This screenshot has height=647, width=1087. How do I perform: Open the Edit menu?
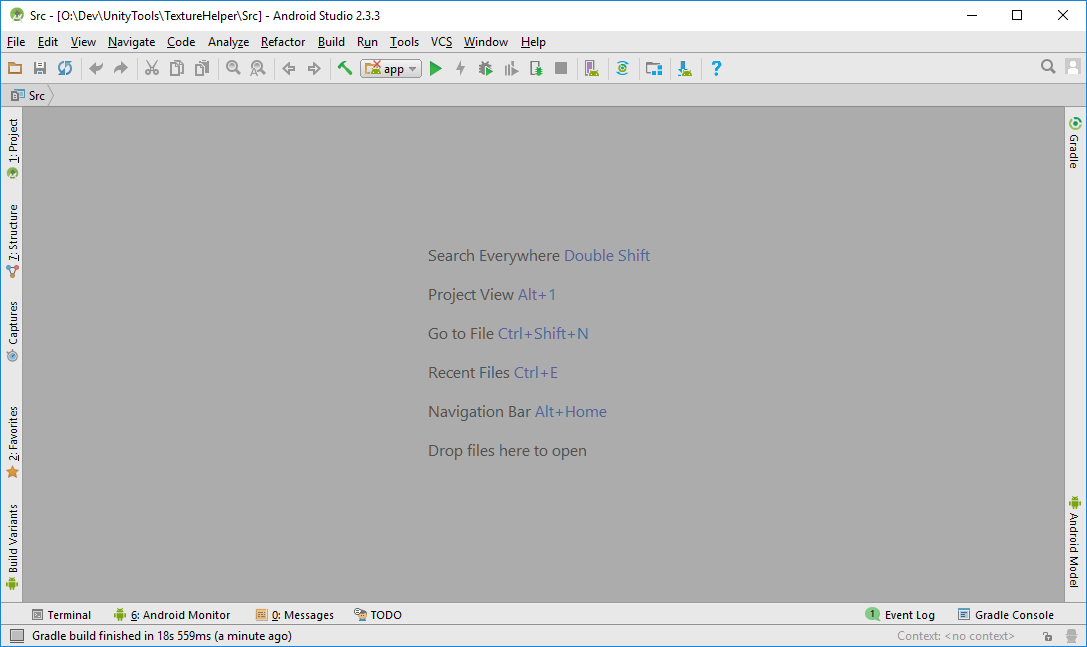(x=48, y=42)
